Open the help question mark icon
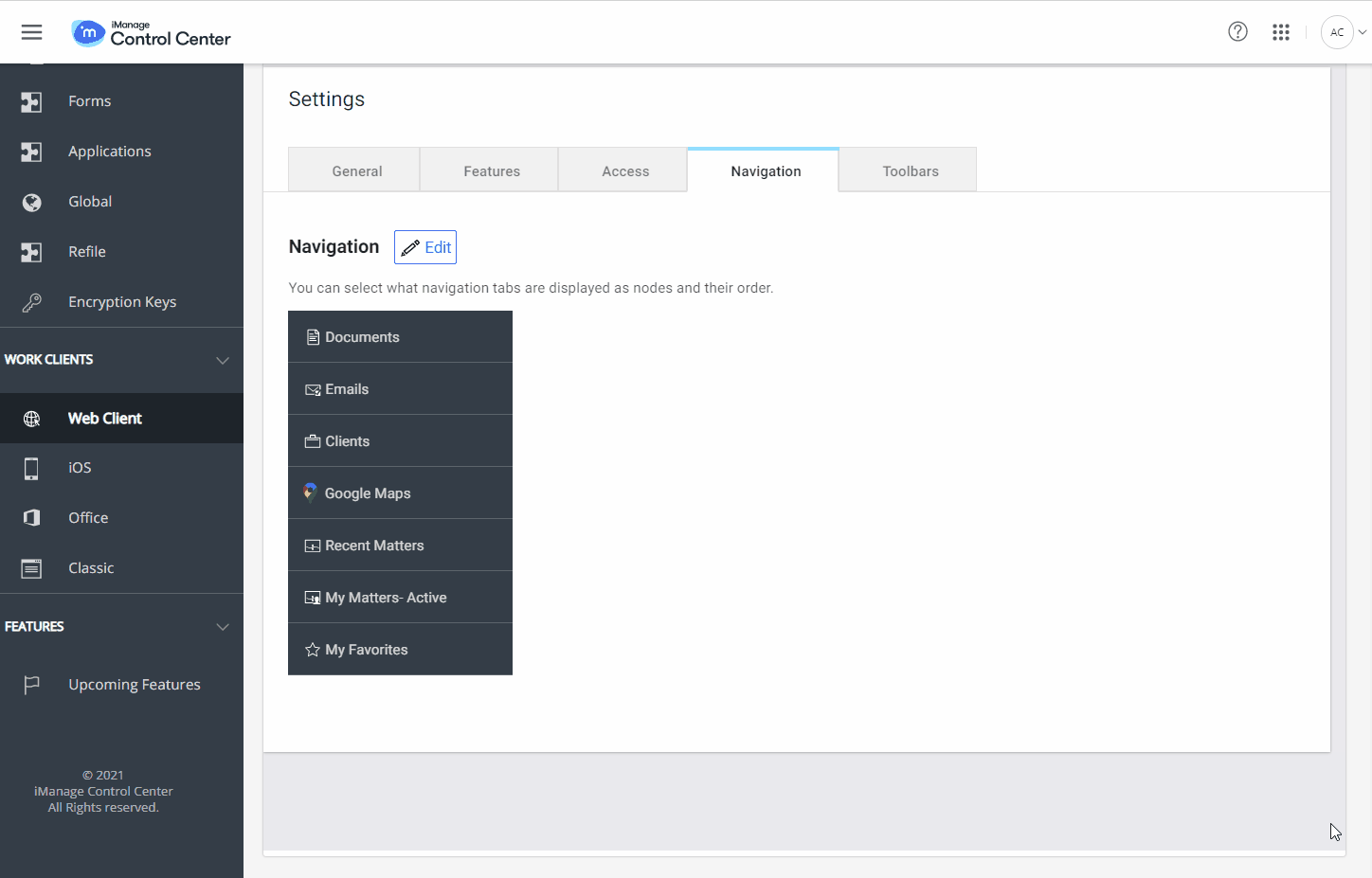 [x=1237, y=31]
